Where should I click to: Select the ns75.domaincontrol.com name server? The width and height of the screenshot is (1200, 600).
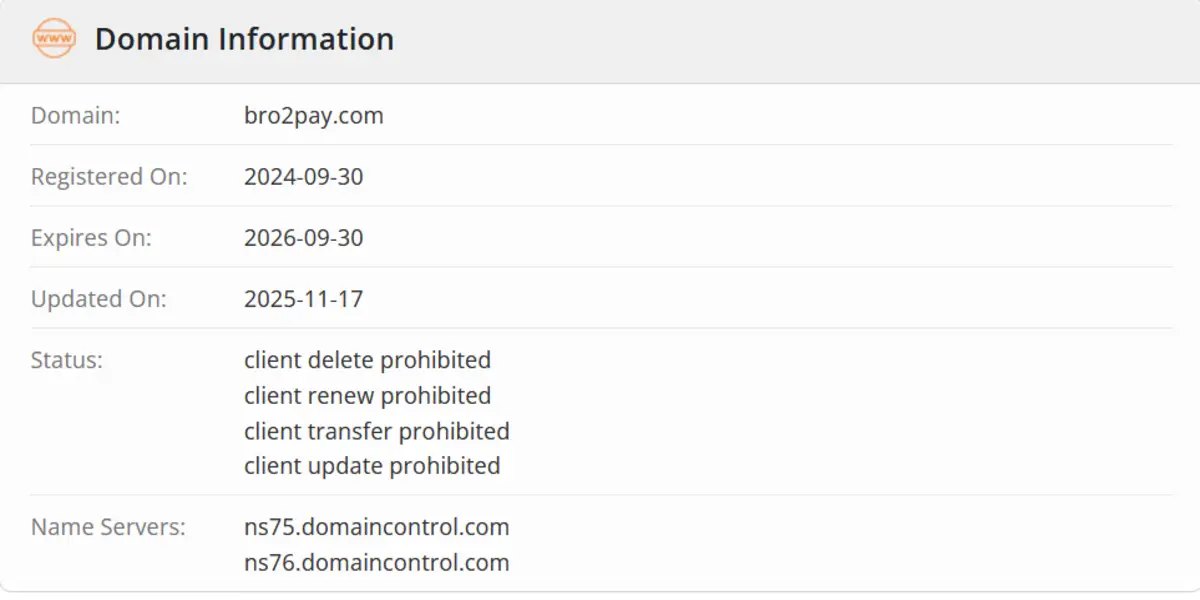(x=376, y=527)
